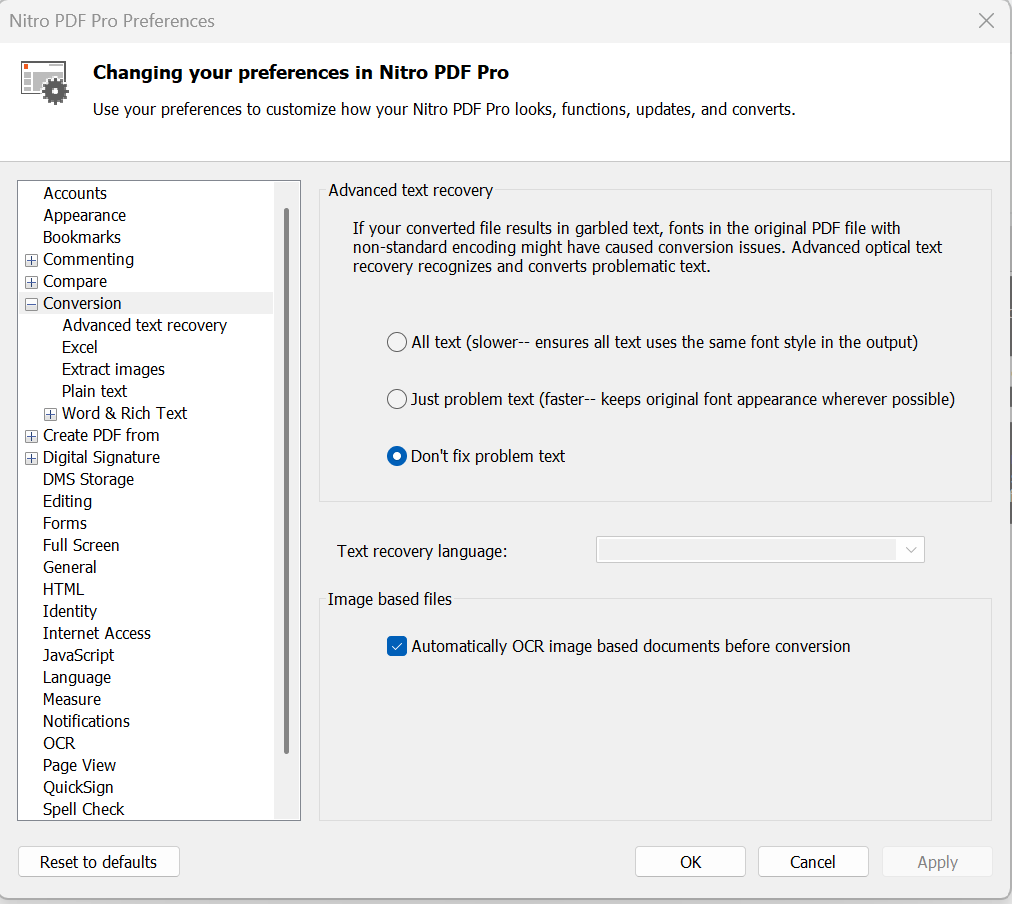
Task: Open QuickSign preferences
Action: click(78, 787)
